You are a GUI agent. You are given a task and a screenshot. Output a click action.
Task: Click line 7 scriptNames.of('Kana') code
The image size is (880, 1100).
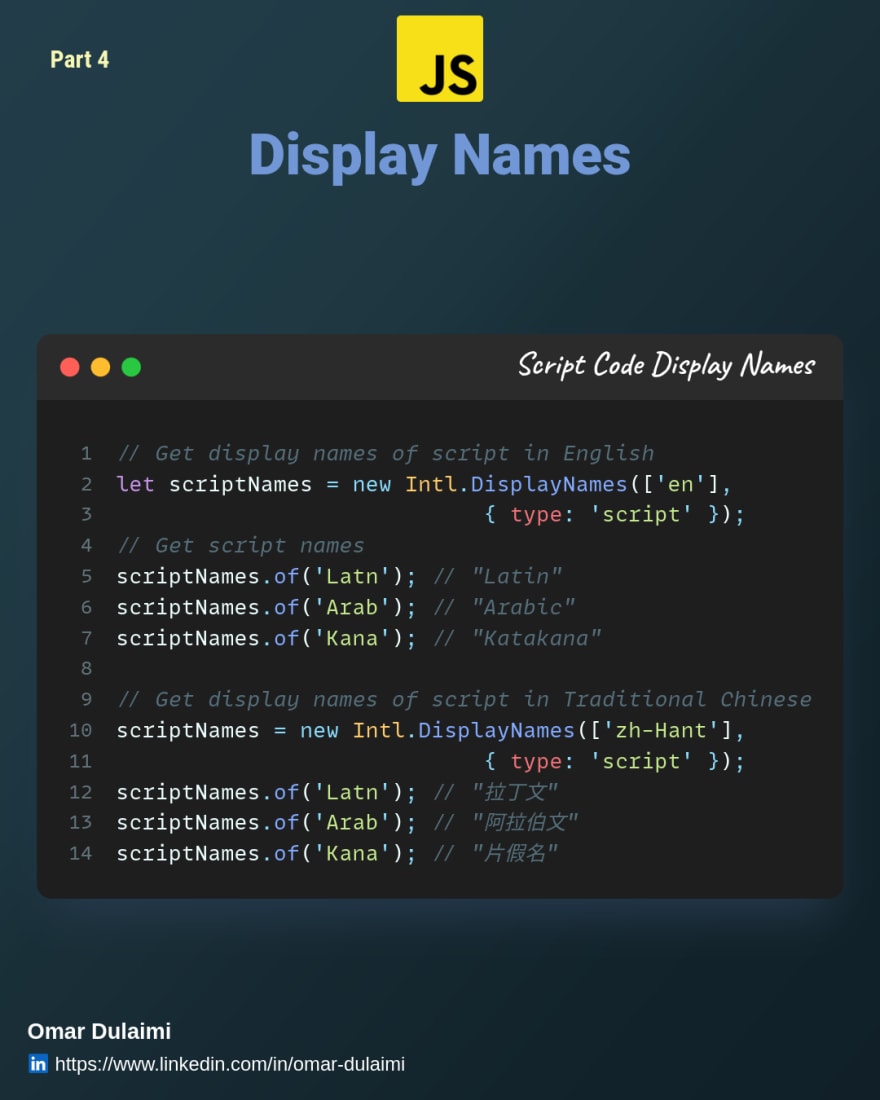pos(267,638)
